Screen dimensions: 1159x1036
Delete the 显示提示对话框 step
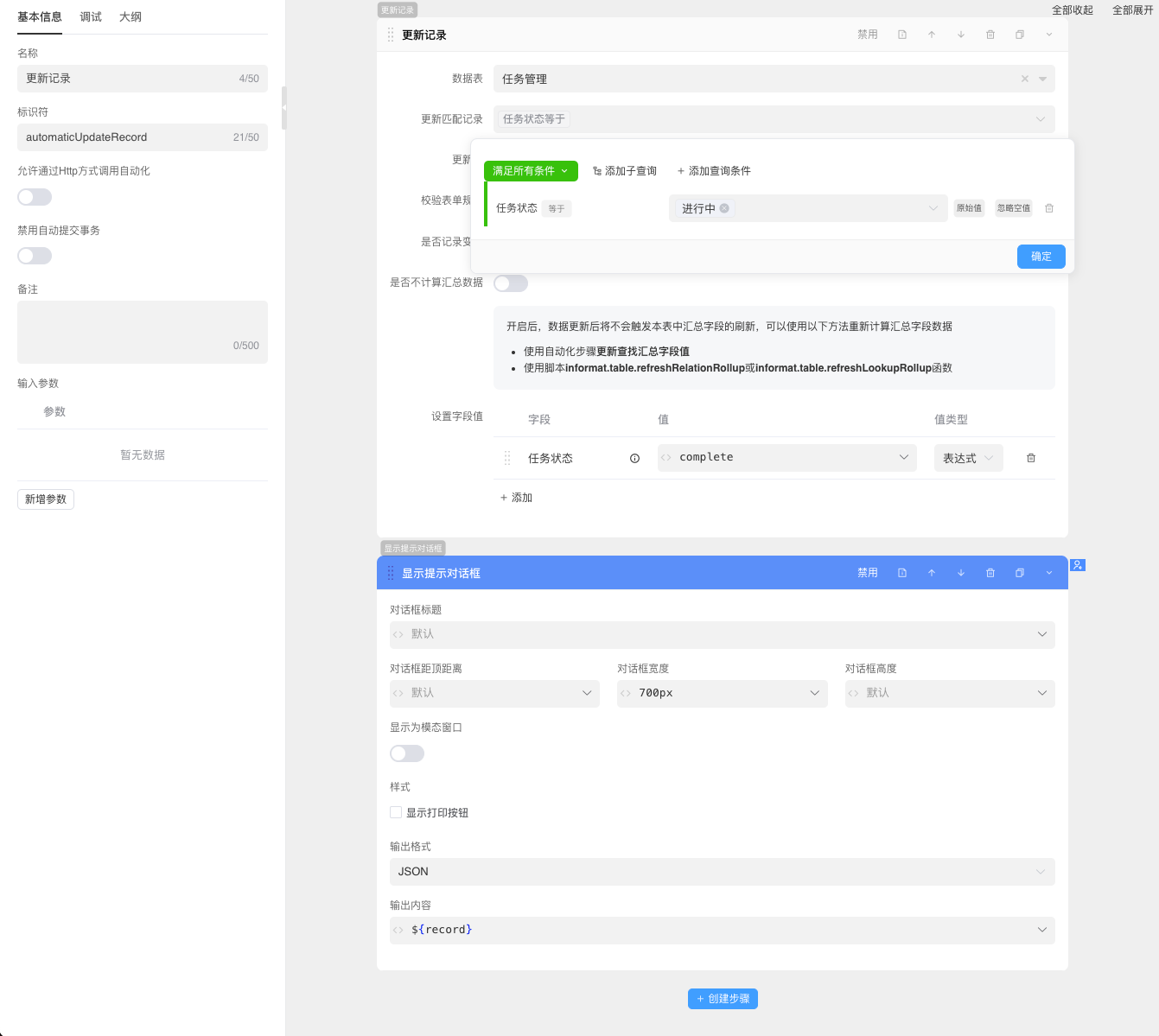click(x=990, y=573)
